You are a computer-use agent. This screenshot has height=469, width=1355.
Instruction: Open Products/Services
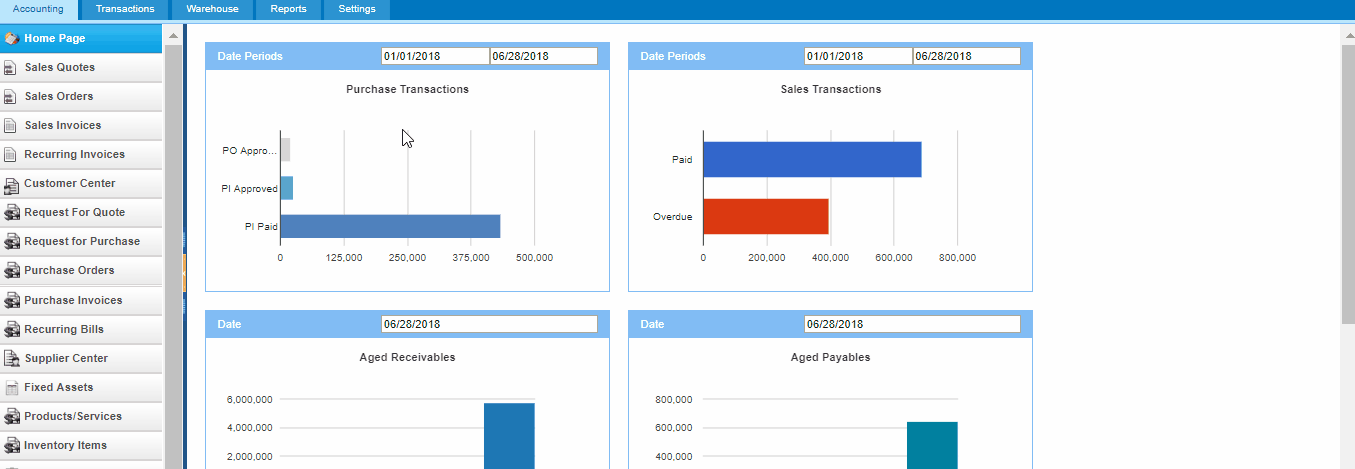pyautogui.click(x=81, y=416)
